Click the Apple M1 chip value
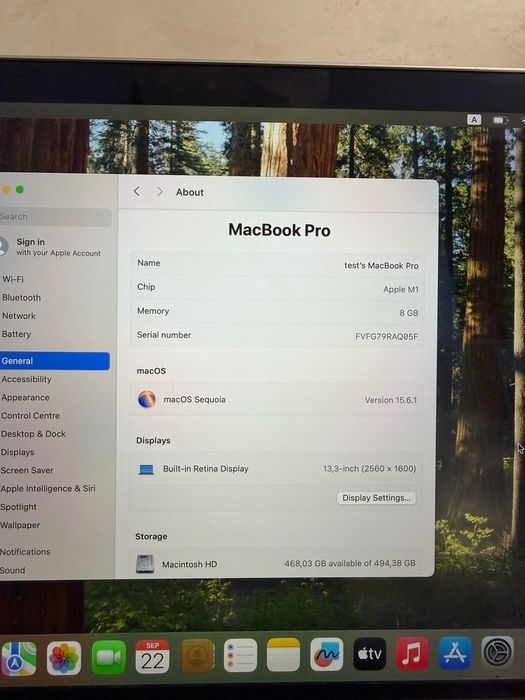This screenshot has height=700, width=525. [x=401, y=289]
